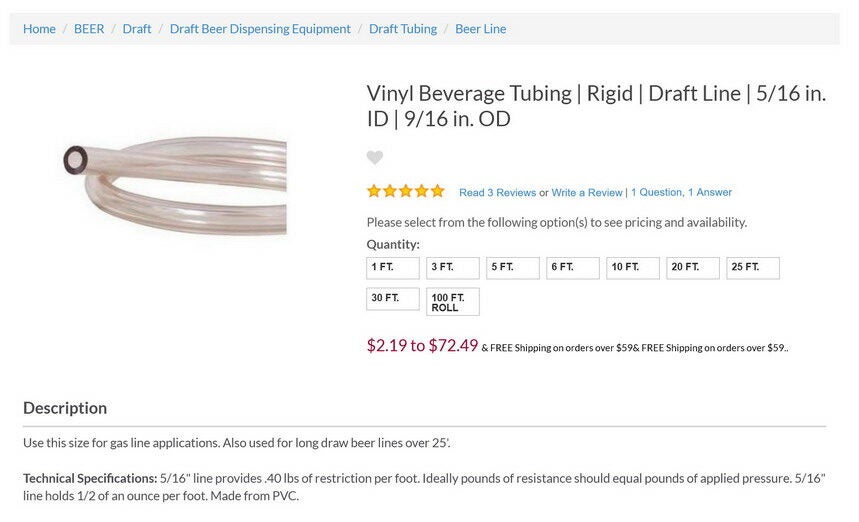This screenshot has width=859, height=522.
Task: Pick the 25 FT. quantity option
Action: [x=753, y=268]
